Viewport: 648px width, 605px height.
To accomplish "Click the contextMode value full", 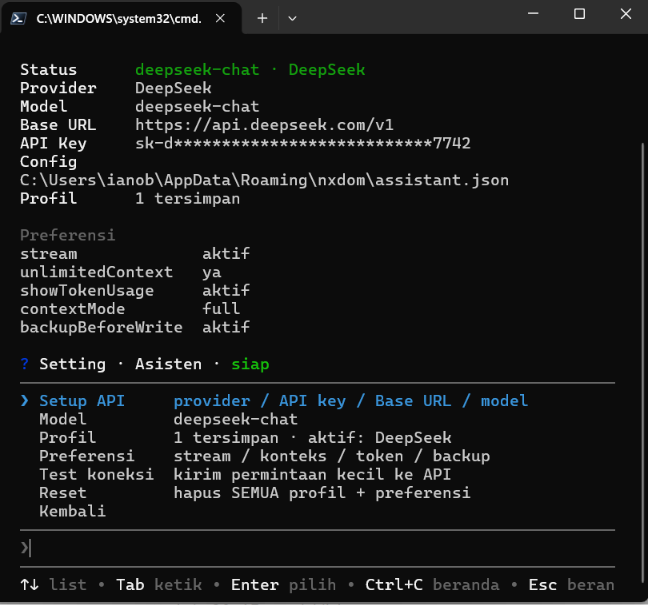I will [x=221, y=309].
